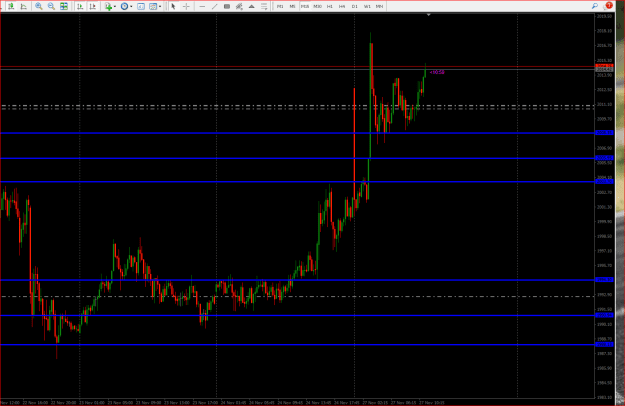This screenshot has width=625, height=406.
Task: Switch to W1 weekly timeframe
Action: tap(367, 6)
